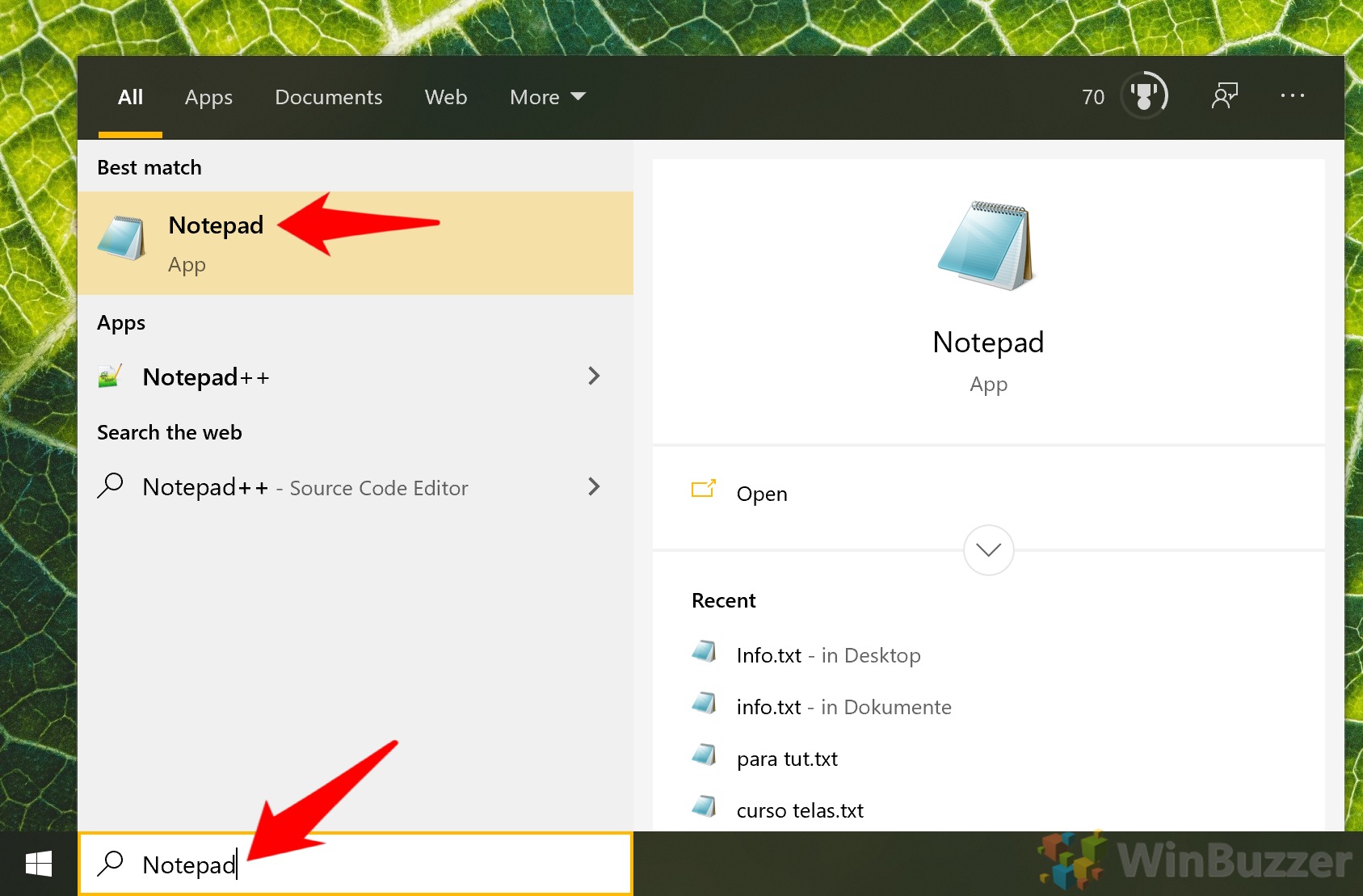The width and height of the screenshot is (1363, 896).
Task: Click the Notepad++ app icon
Action: click(110, 376)
